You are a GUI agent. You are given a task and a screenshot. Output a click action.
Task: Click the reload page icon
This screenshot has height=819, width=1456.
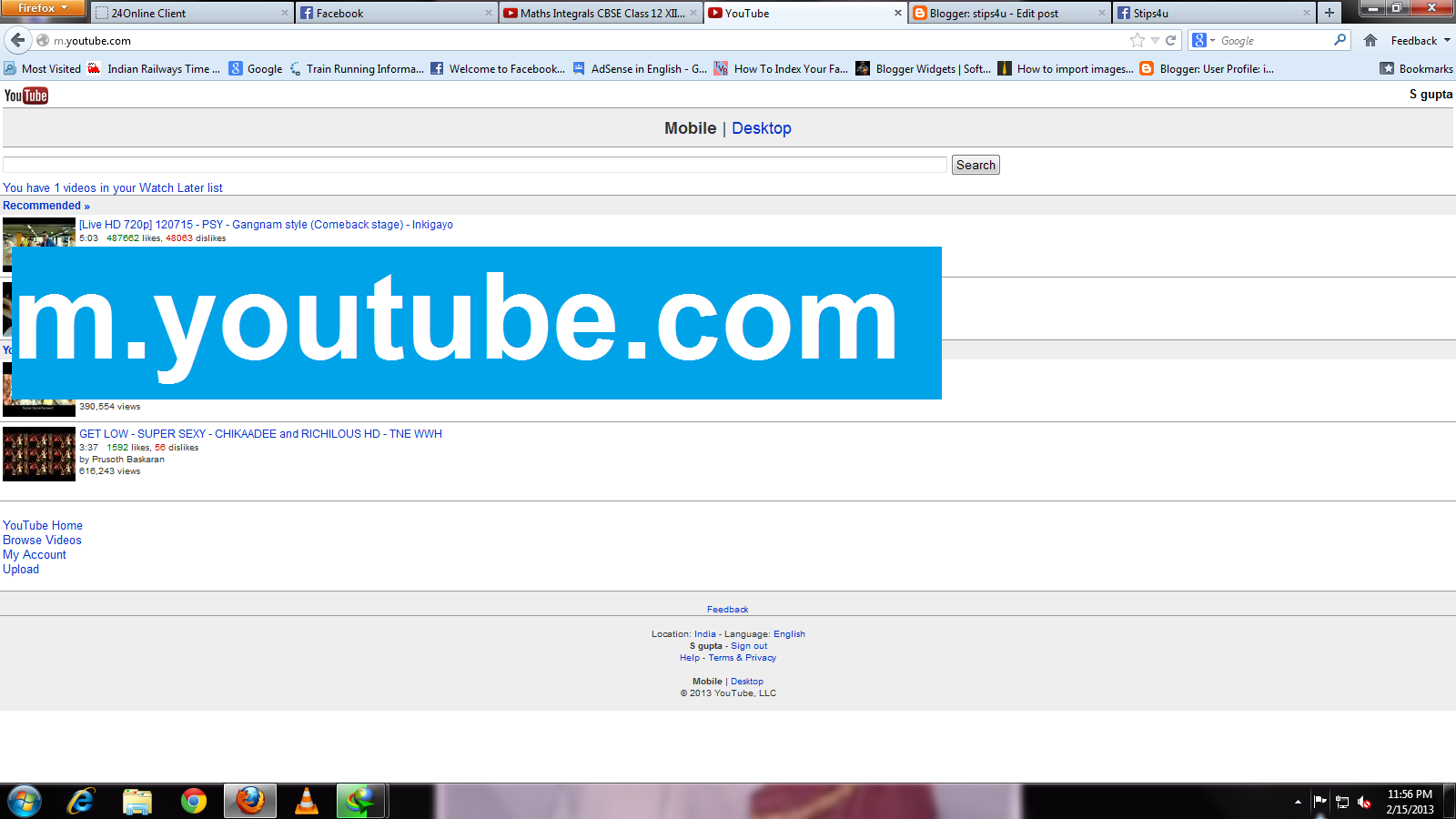[1171, 40]
